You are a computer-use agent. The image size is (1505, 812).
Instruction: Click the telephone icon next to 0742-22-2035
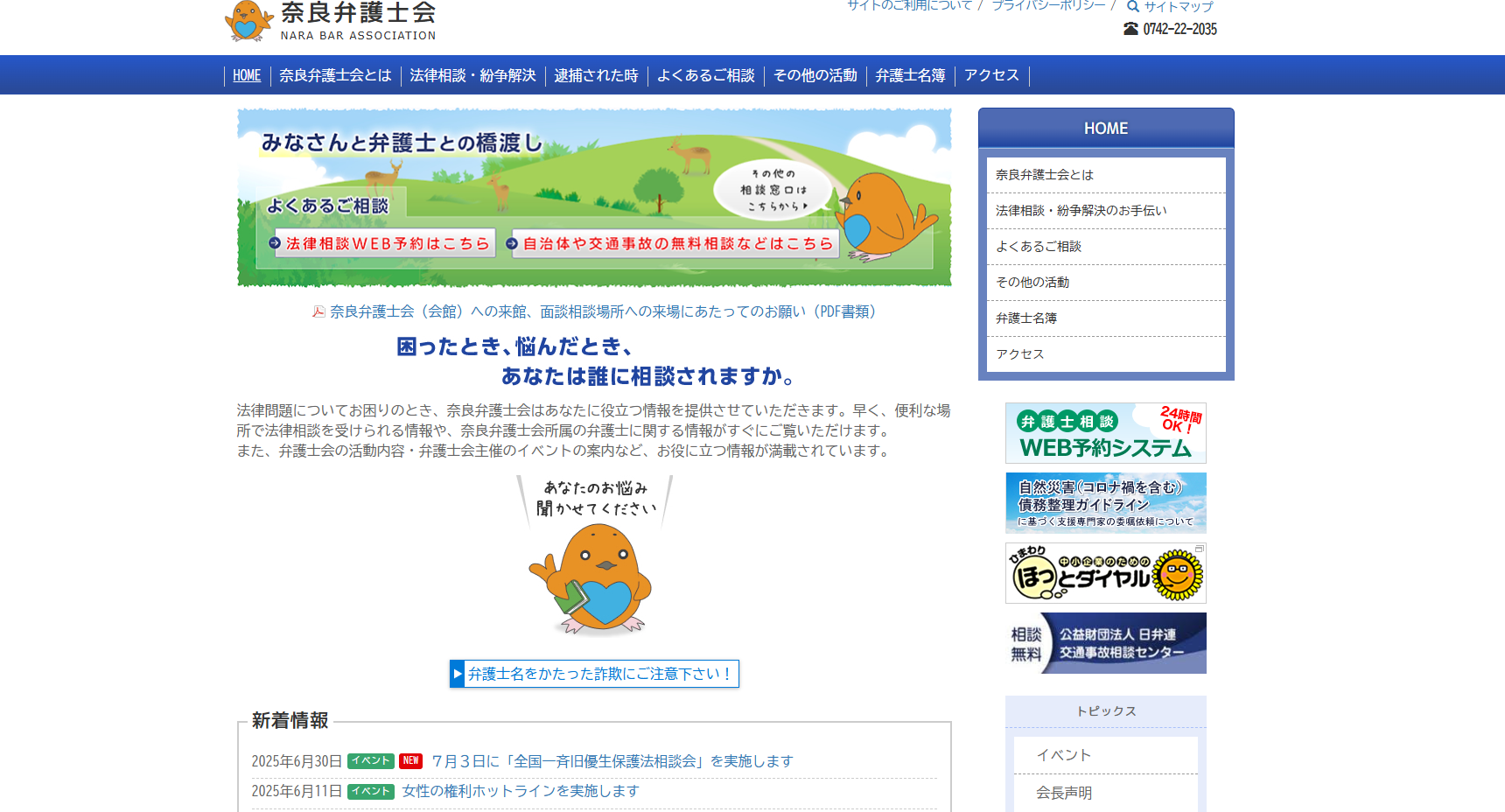click(x=1131, y=29)
